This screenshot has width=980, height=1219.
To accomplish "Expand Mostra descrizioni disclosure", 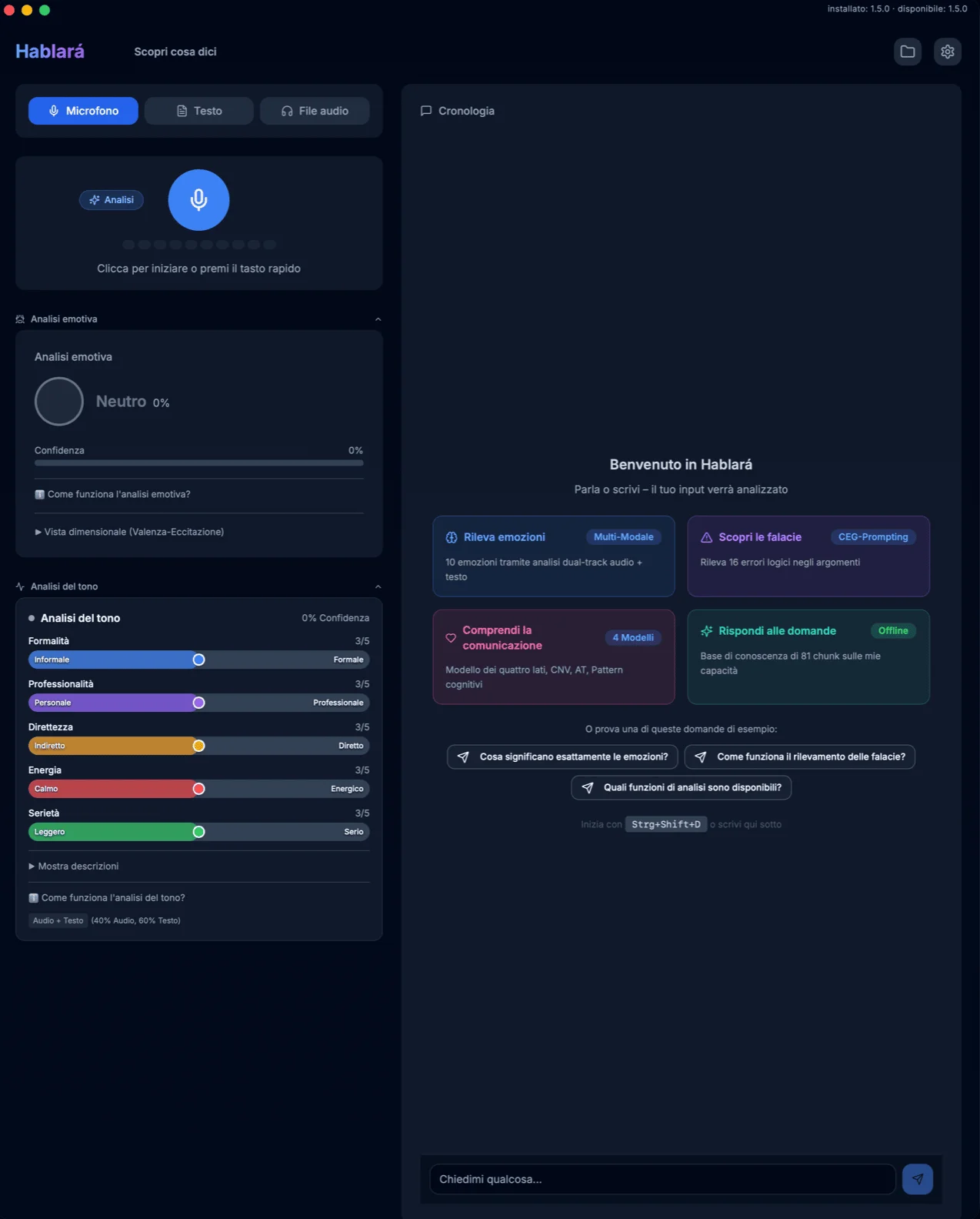I will pyautogui.click(x=74, y=867).
